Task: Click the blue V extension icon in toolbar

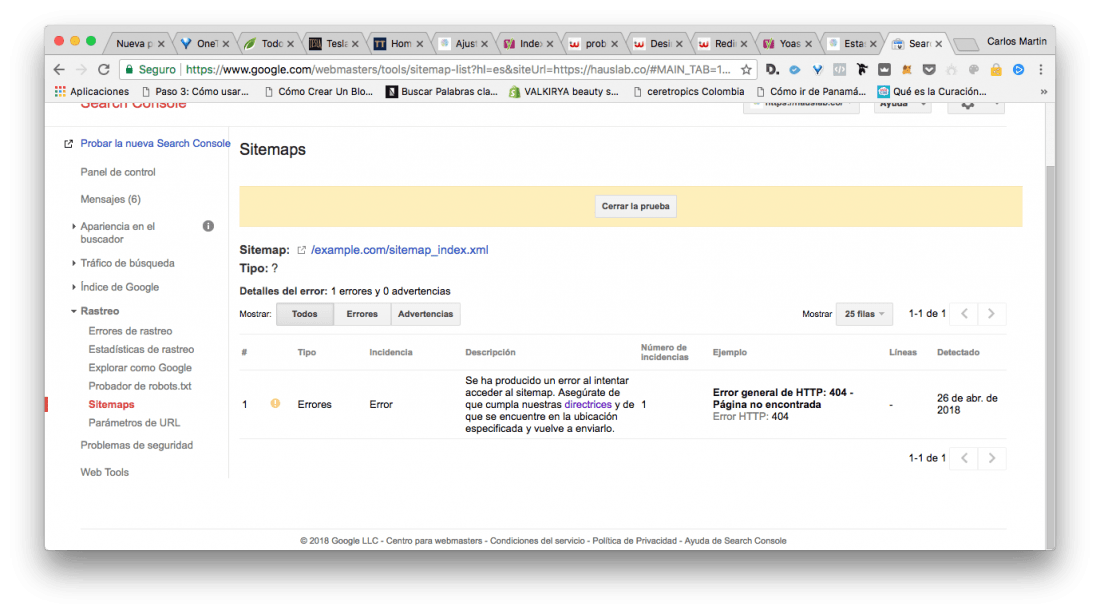Action: [817, 69]
